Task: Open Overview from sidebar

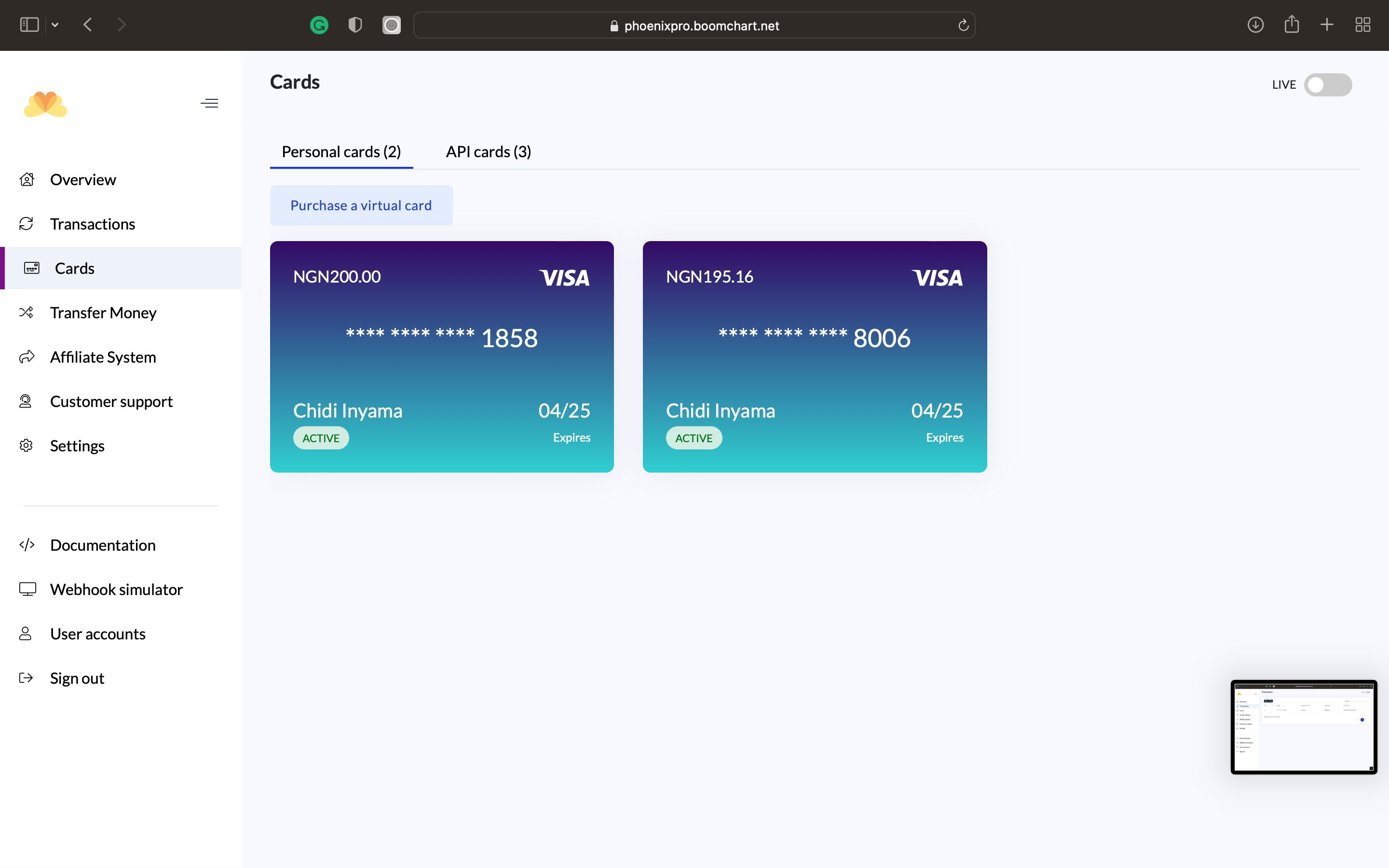Action: [x=82, y=180]
